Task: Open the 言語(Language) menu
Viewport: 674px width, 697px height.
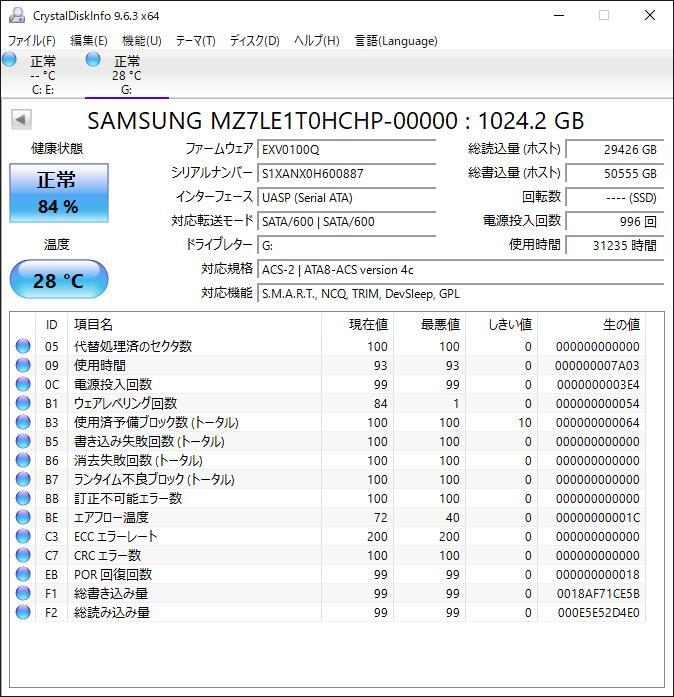Action: [396, 41]
